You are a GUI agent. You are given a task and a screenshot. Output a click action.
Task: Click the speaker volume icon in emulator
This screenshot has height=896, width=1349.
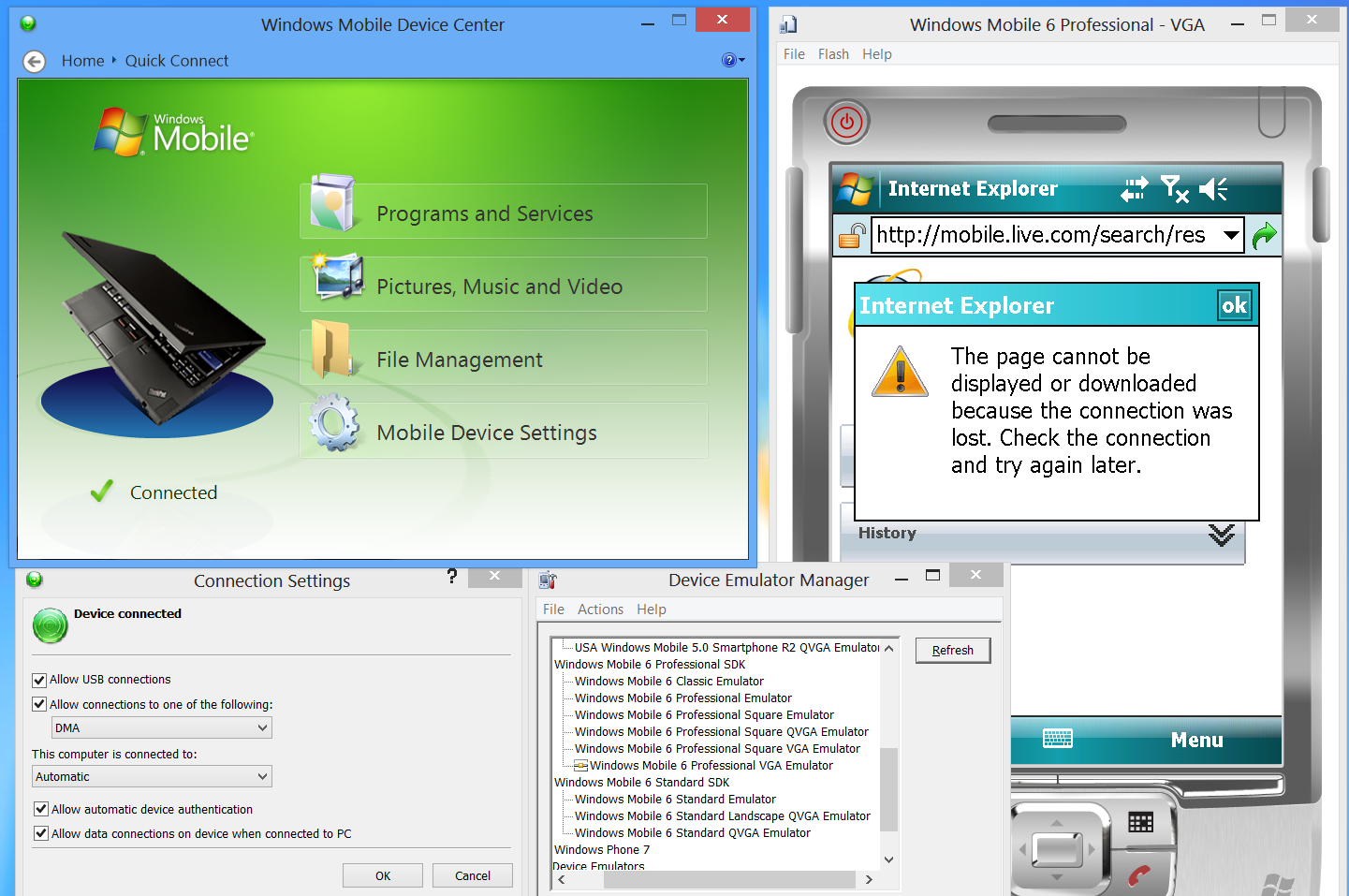pos(1213,189)
